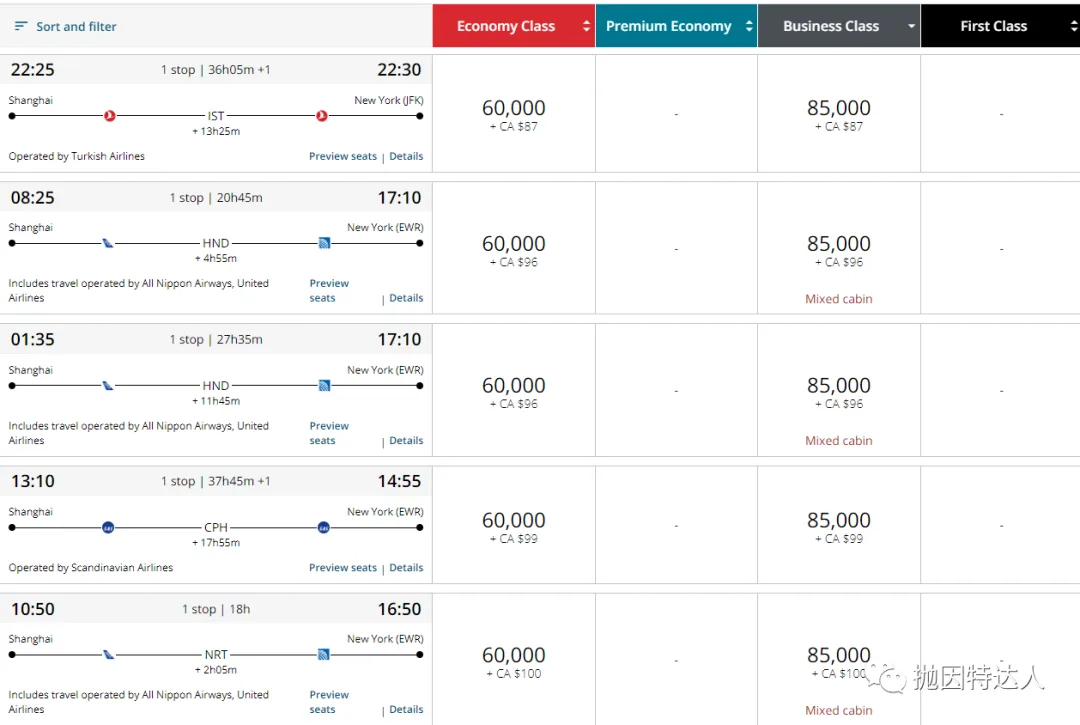Click United airline icon on 10:50 flight
1080x725 pixels.
click(324, 655)
